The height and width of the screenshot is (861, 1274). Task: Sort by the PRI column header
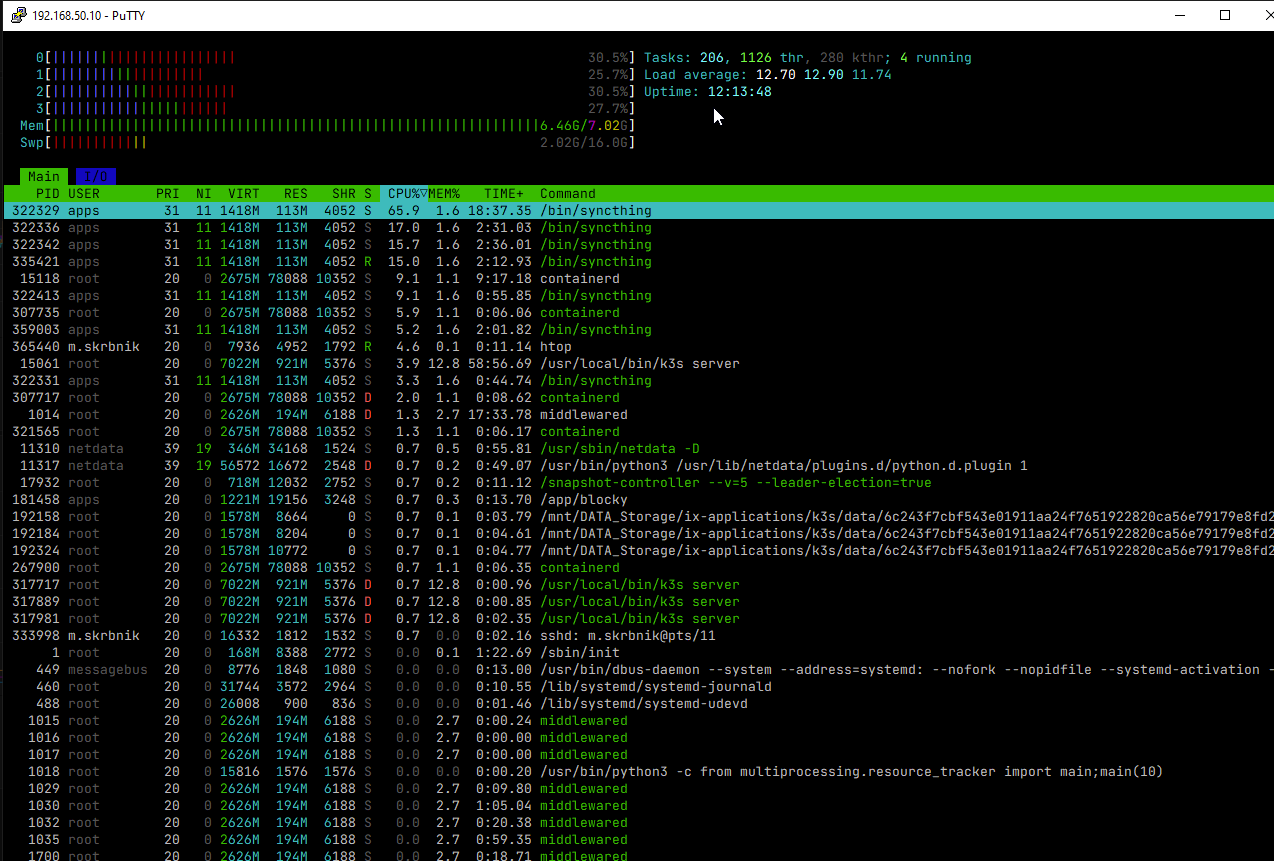click(168, 194)
